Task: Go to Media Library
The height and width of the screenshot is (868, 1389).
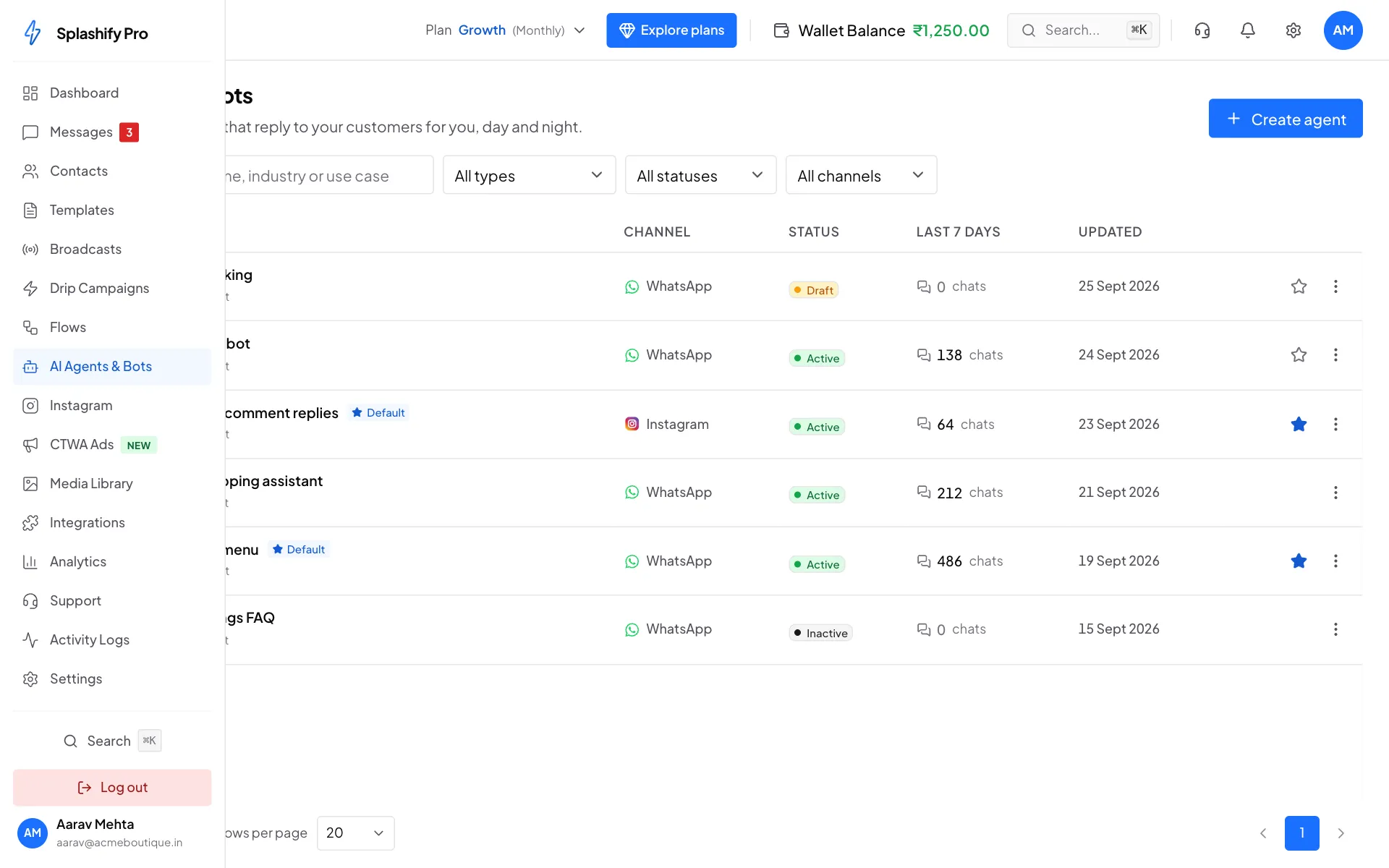Action: tap(112, 484)
